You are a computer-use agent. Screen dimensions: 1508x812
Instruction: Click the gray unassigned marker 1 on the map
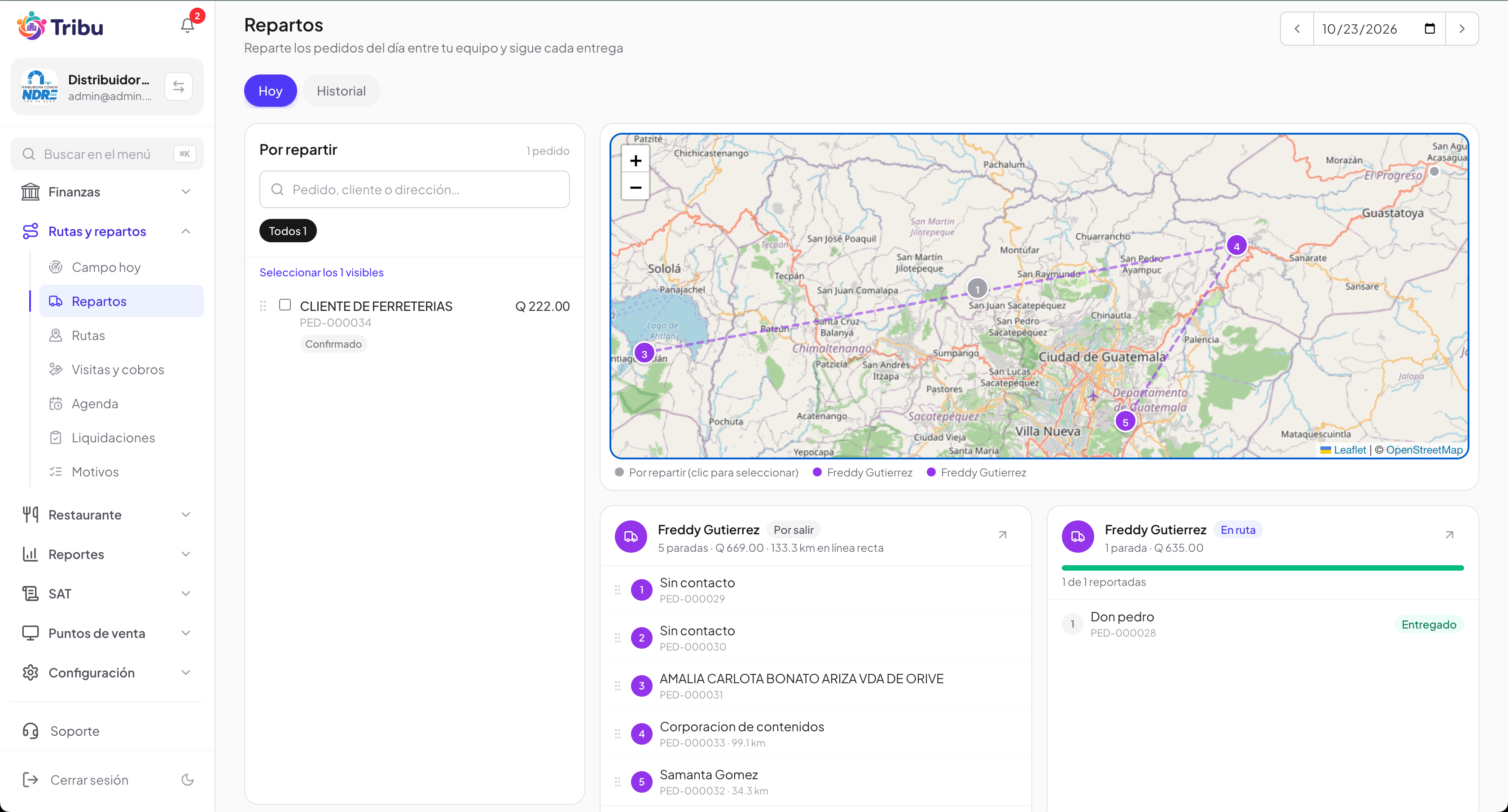coord(977,289)
